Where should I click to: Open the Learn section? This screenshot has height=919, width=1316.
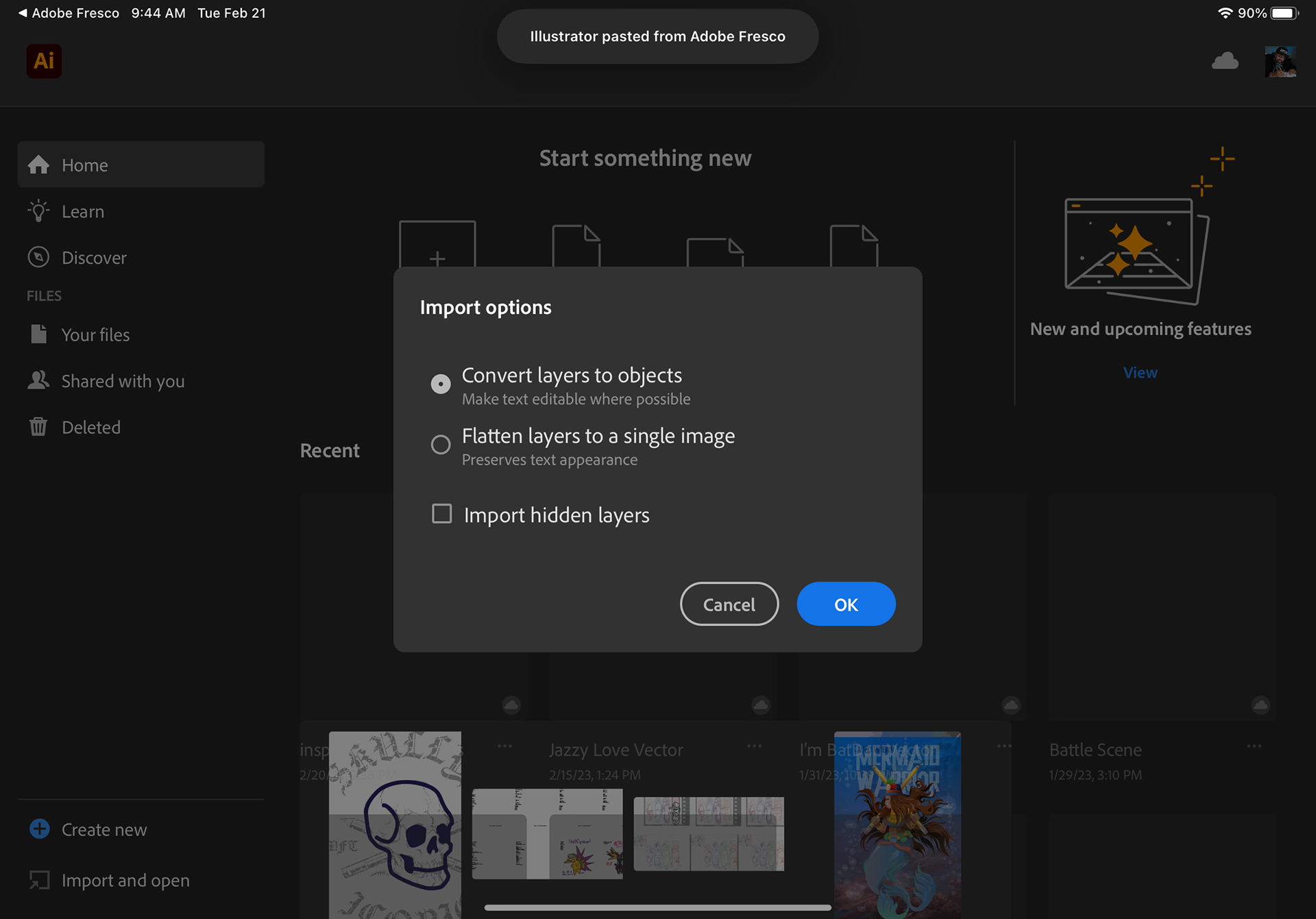tap(141, 211)
